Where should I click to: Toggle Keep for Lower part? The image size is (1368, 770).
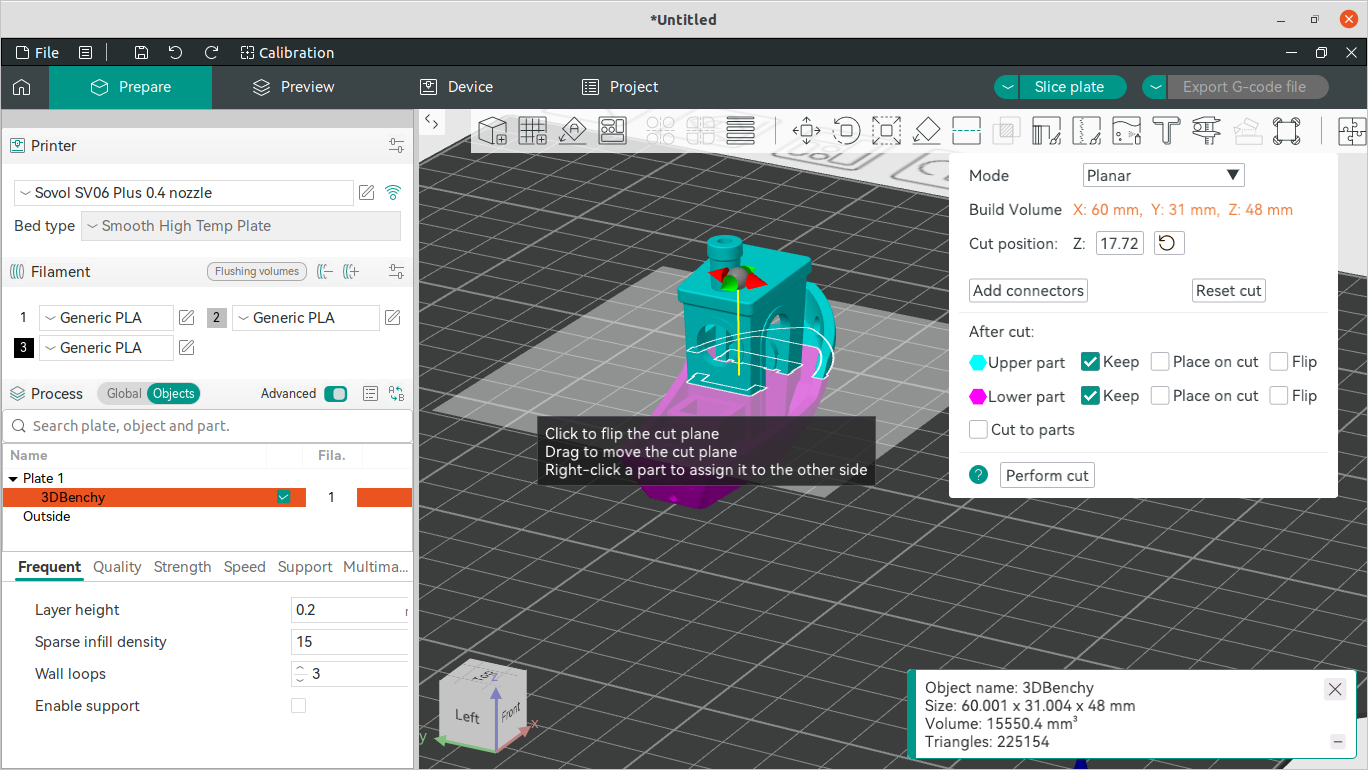(1091, 396)
